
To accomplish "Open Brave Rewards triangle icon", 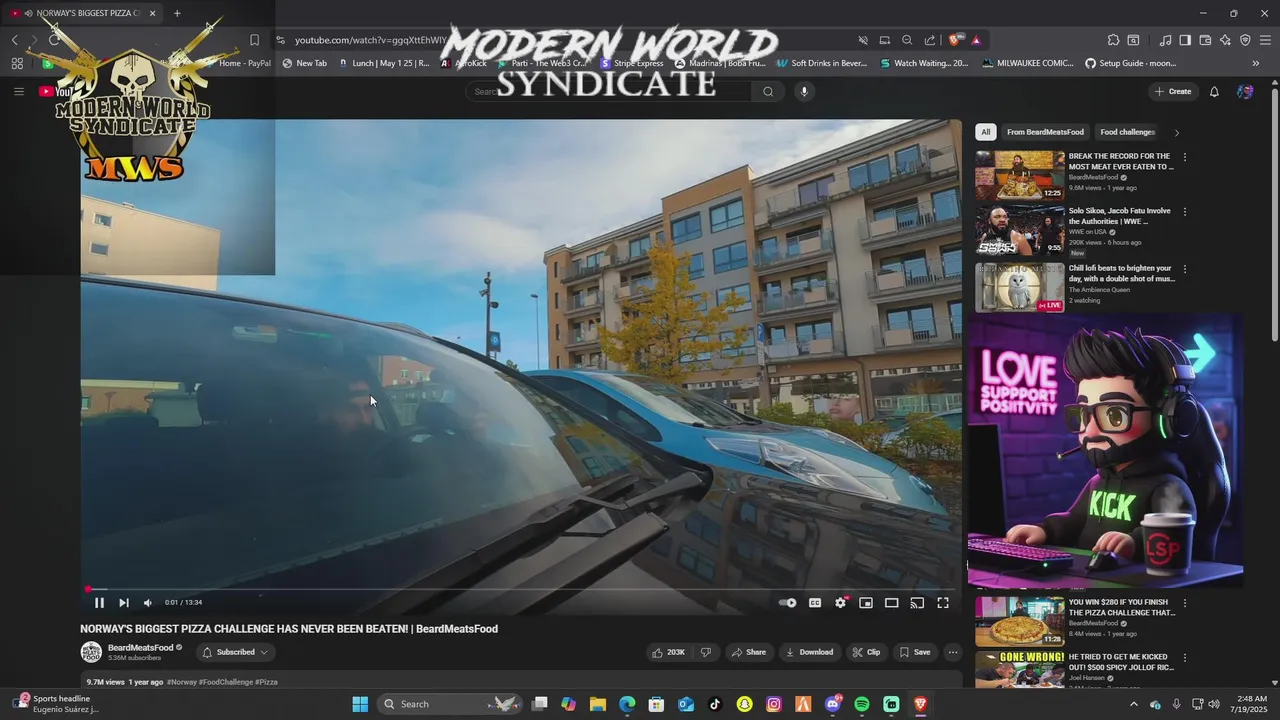I will pos(976,40).
